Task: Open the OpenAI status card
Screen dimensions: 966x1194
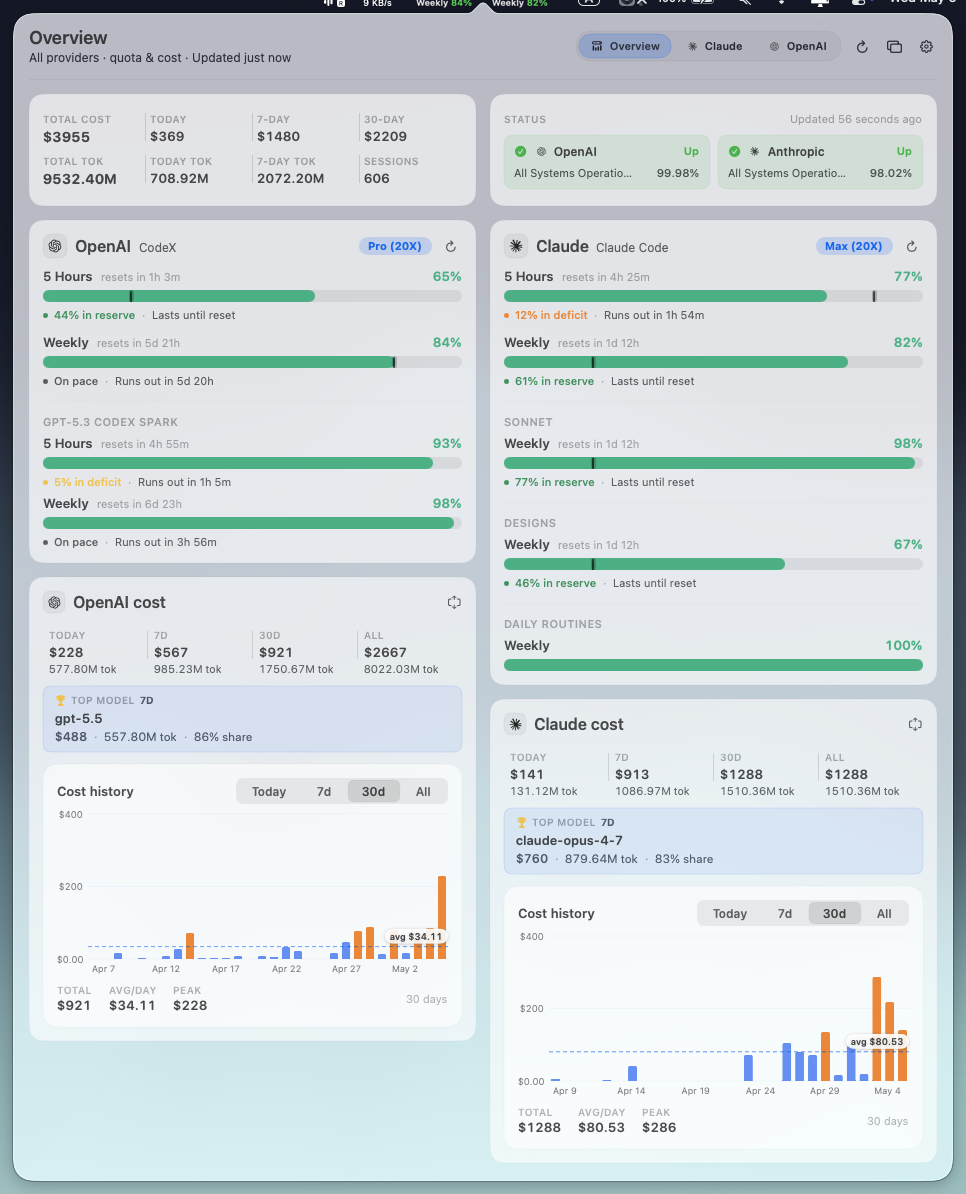Action: (x=607, y=162)
